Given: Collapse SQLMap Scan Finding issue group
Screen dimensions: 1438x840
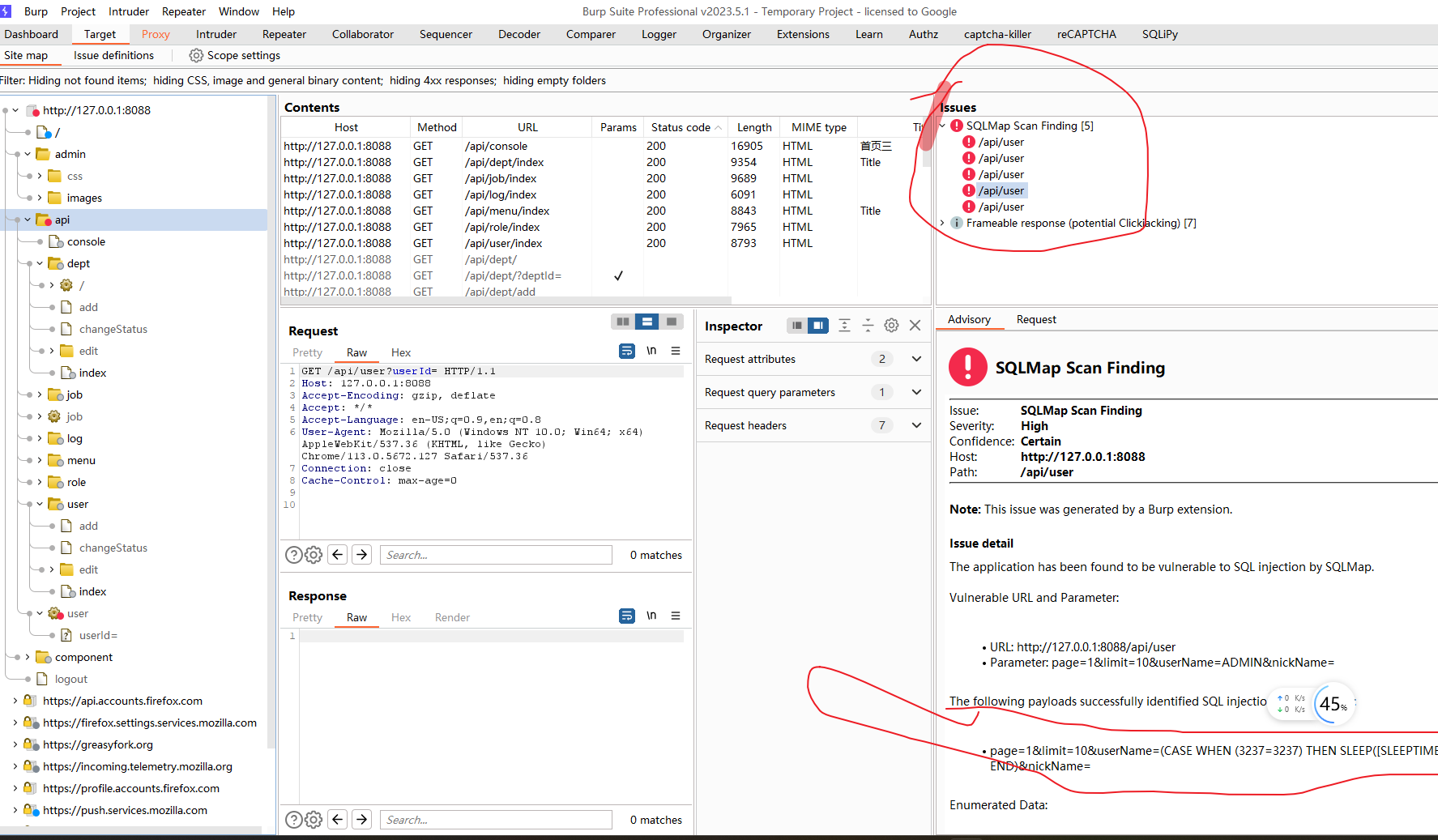Looking at the screenshot, I should [x=942, y=126].
